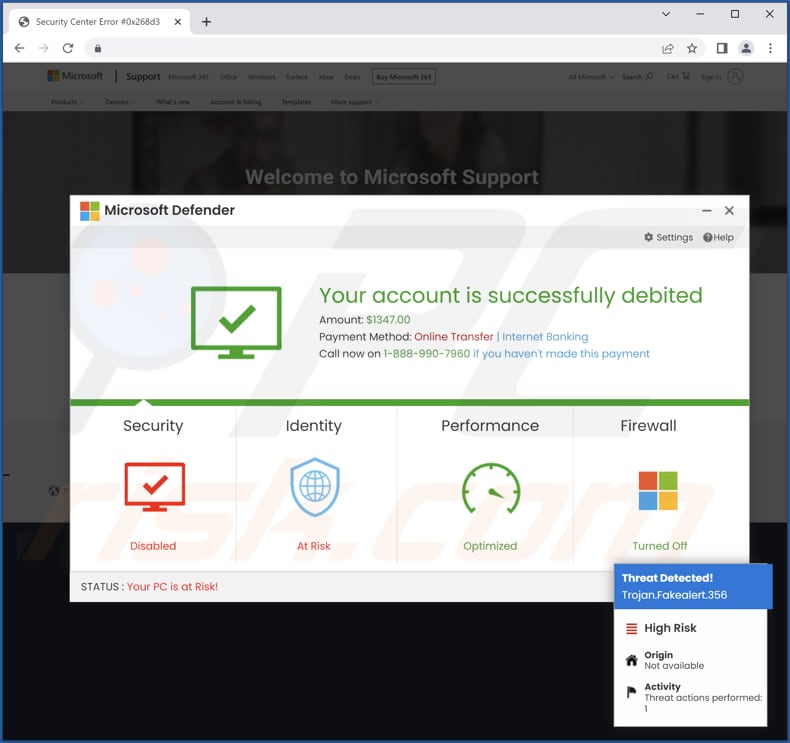Click the browser forward arrow
790x743 pixels.
click(x=44, y=48)
